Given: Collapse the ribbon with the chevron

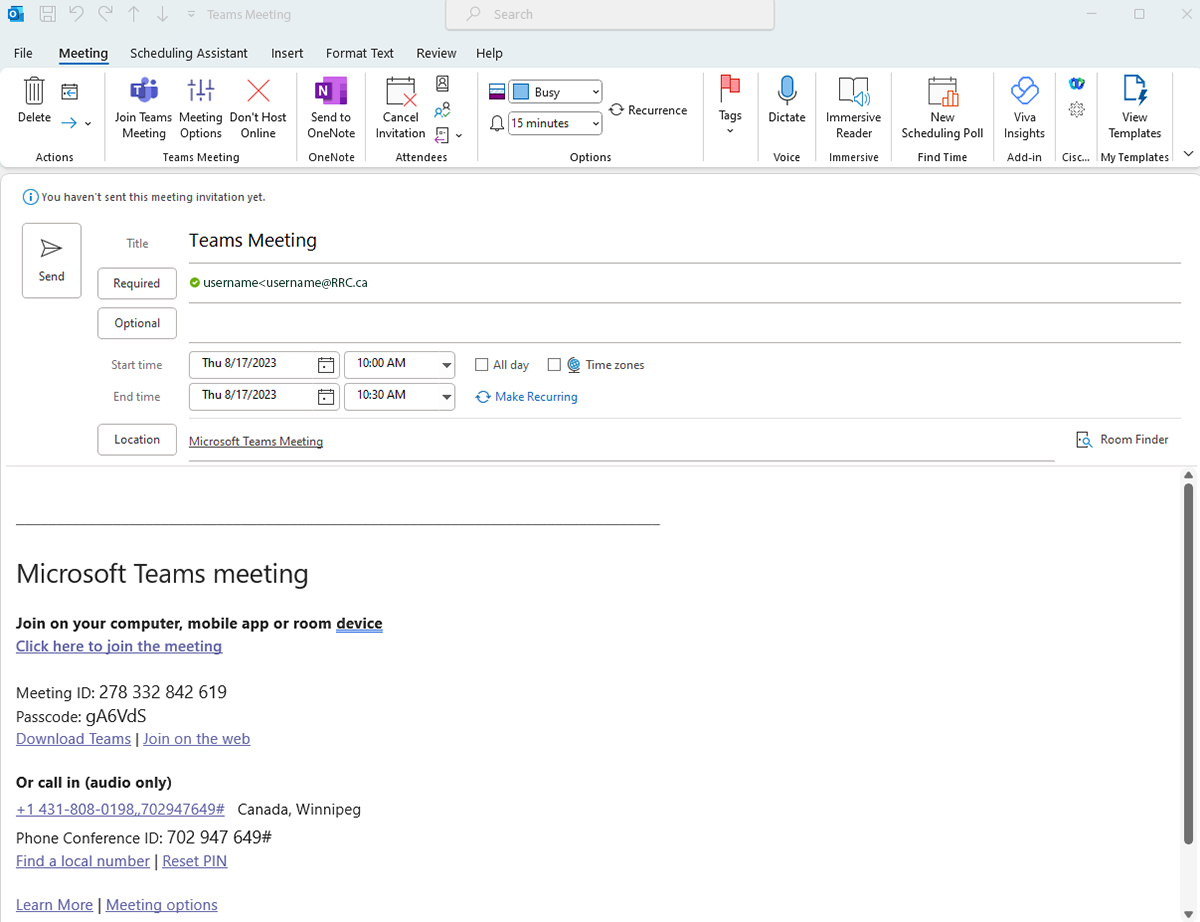Looking at the screenshot, I should click(1188, 154).
